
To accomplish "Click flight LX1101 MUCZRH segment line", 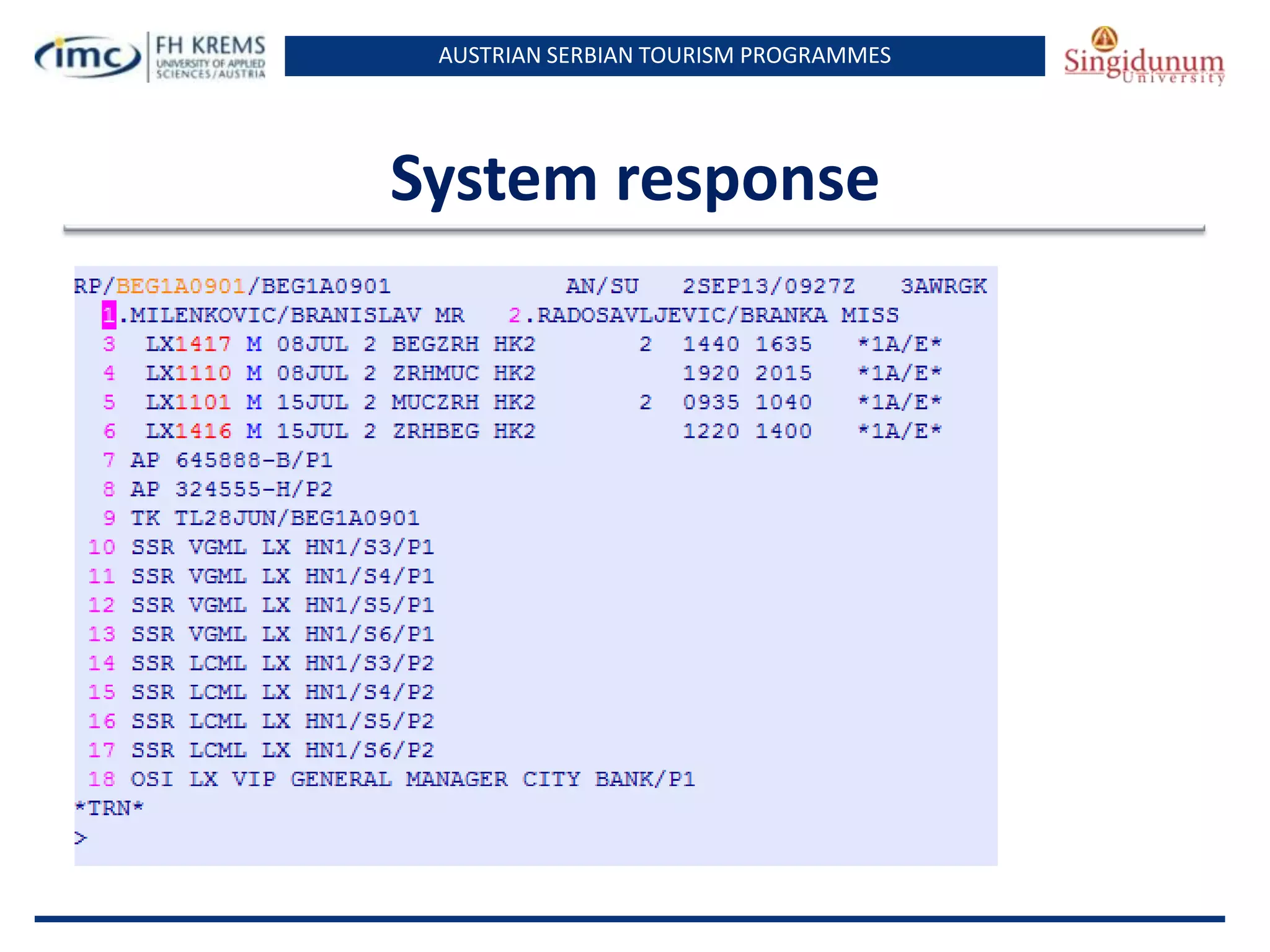I will pyautogui.click(x=522, y=402).
